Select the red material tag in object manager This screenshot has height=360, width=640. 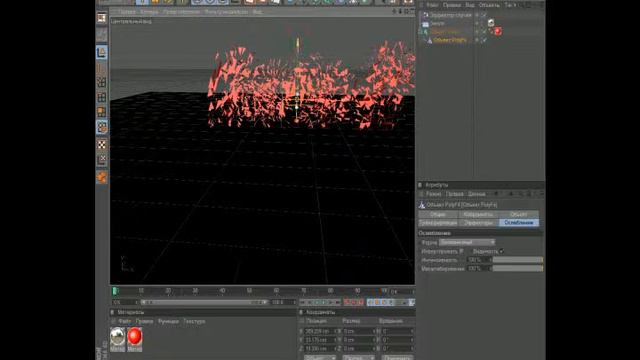(498, 31)
